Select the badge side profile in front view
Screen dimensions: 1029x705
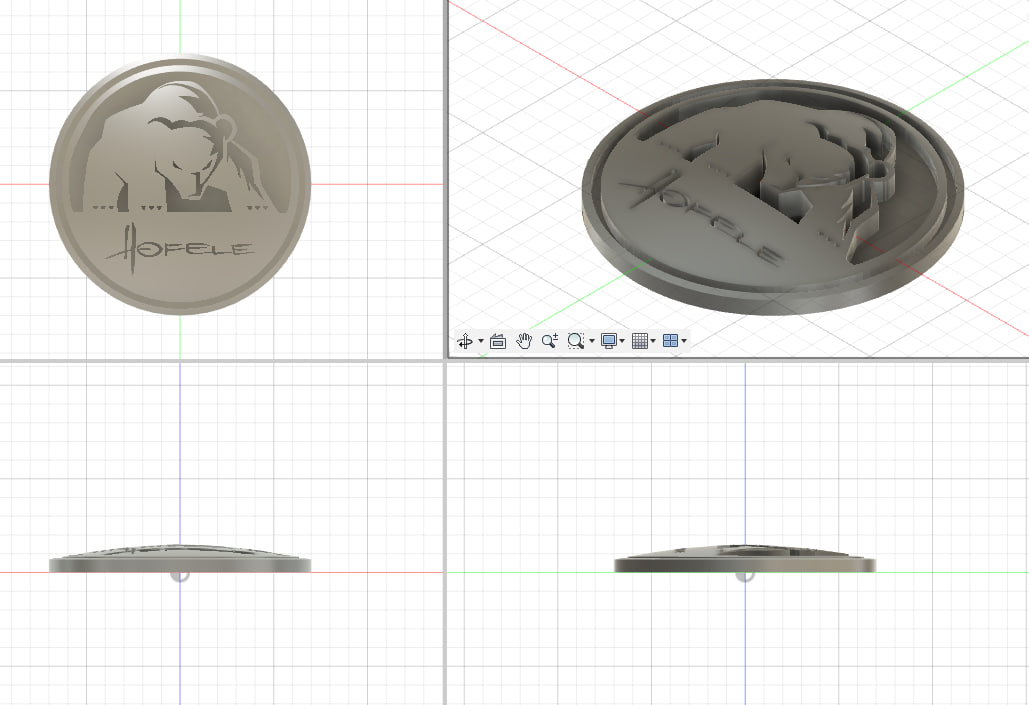click(x=180, y=558)
